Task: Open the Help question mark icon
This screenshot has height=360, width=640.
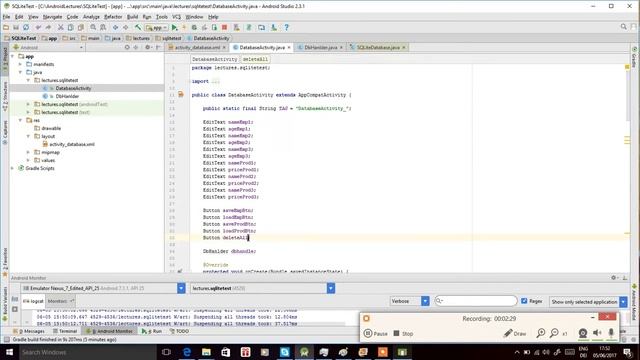Action: point(287,27)
